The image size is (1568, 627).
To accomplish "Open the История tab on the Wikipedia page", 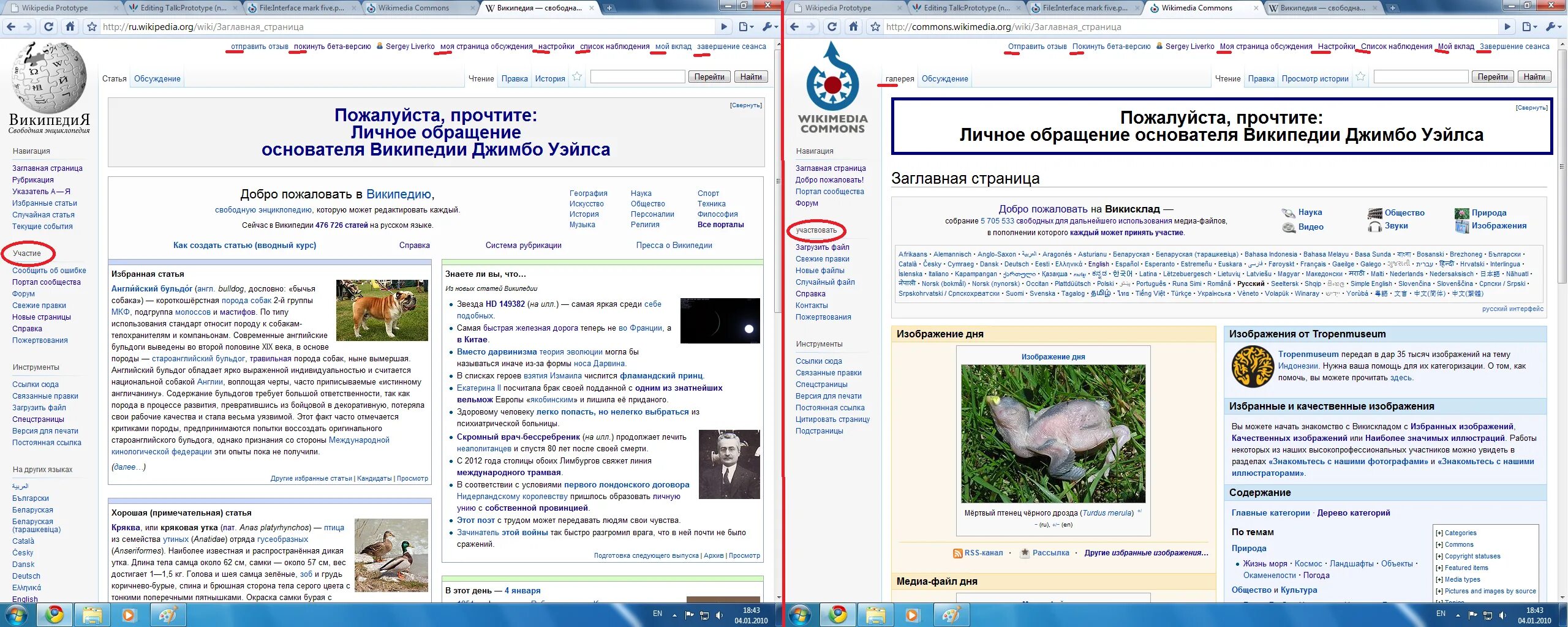I will [550, 79].
